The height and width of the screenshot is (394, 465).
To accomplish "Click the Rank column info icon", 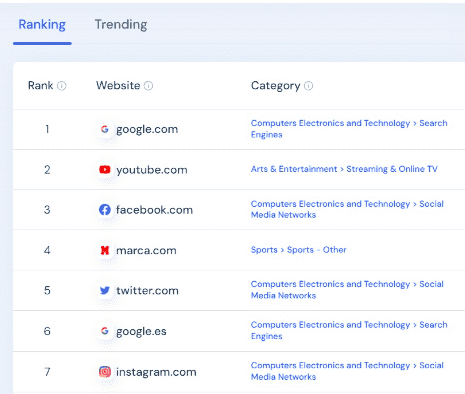I will 62,86.
